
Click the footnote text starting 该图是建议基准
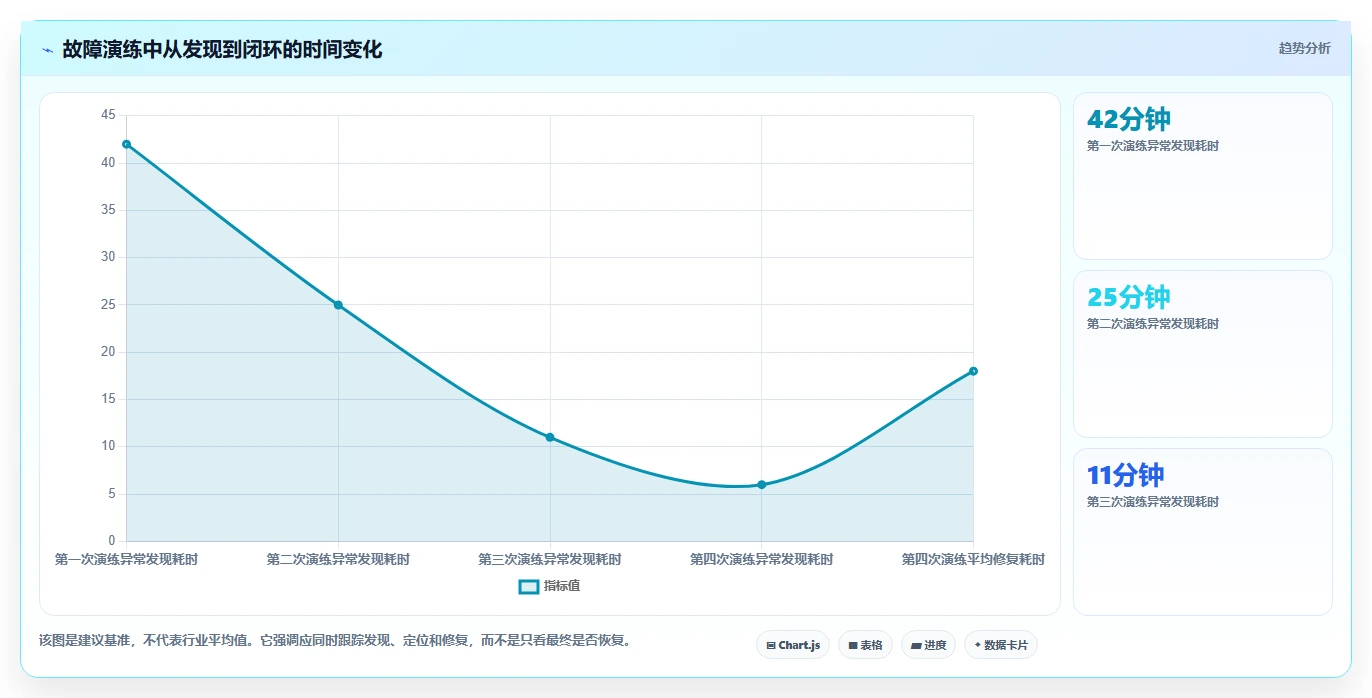pyautogui.click(x=337, y=640)
